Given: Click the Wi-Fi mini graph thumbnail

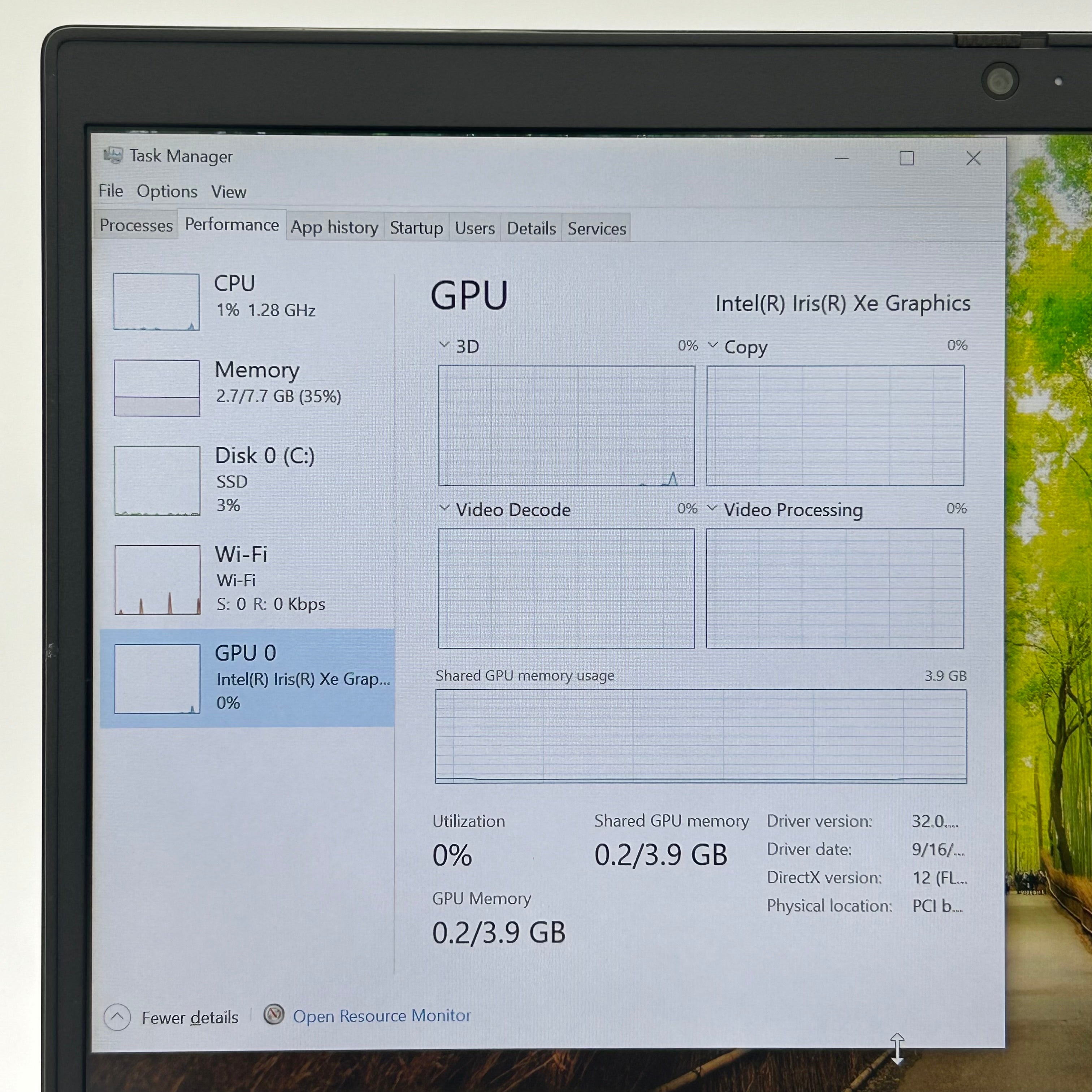Looking at the screenshot, I should click(x=157, y=579).
